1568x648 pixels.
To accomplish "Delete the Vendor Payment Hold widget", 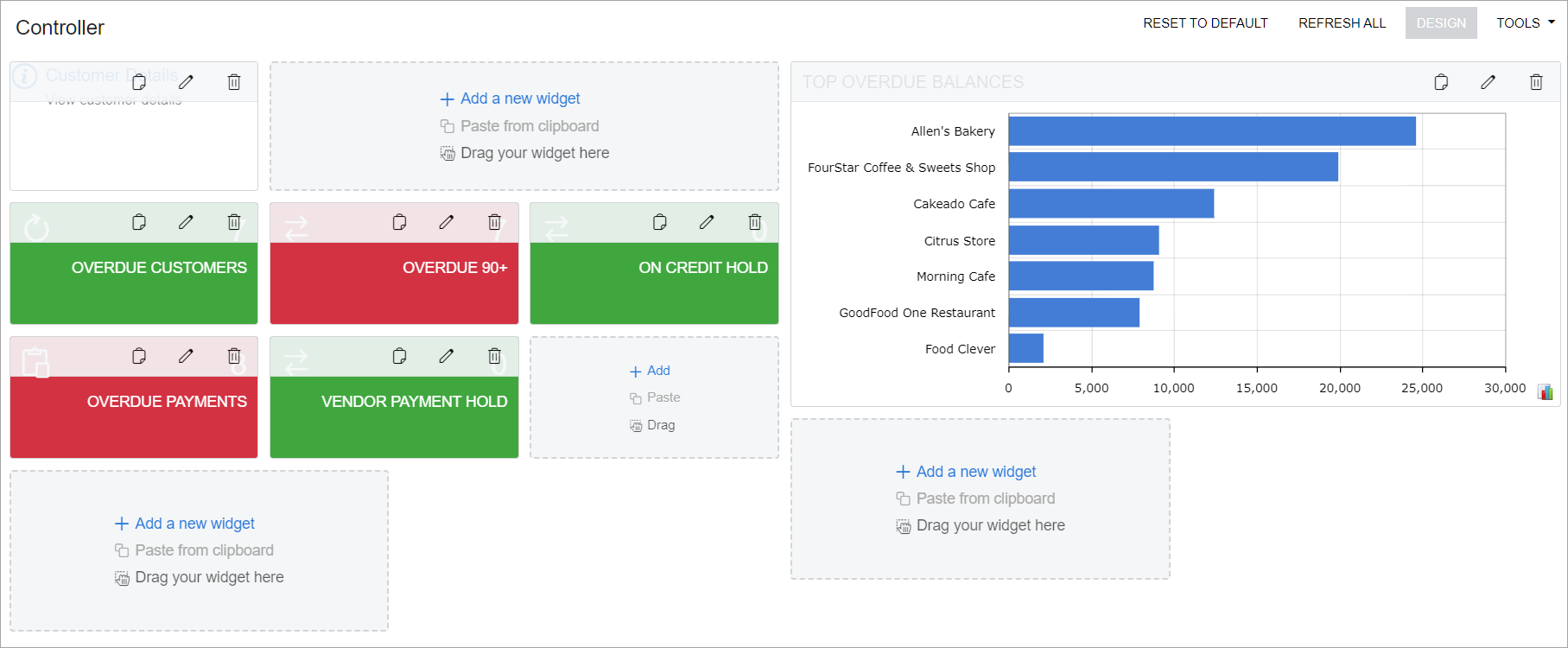I will [494, 356].
